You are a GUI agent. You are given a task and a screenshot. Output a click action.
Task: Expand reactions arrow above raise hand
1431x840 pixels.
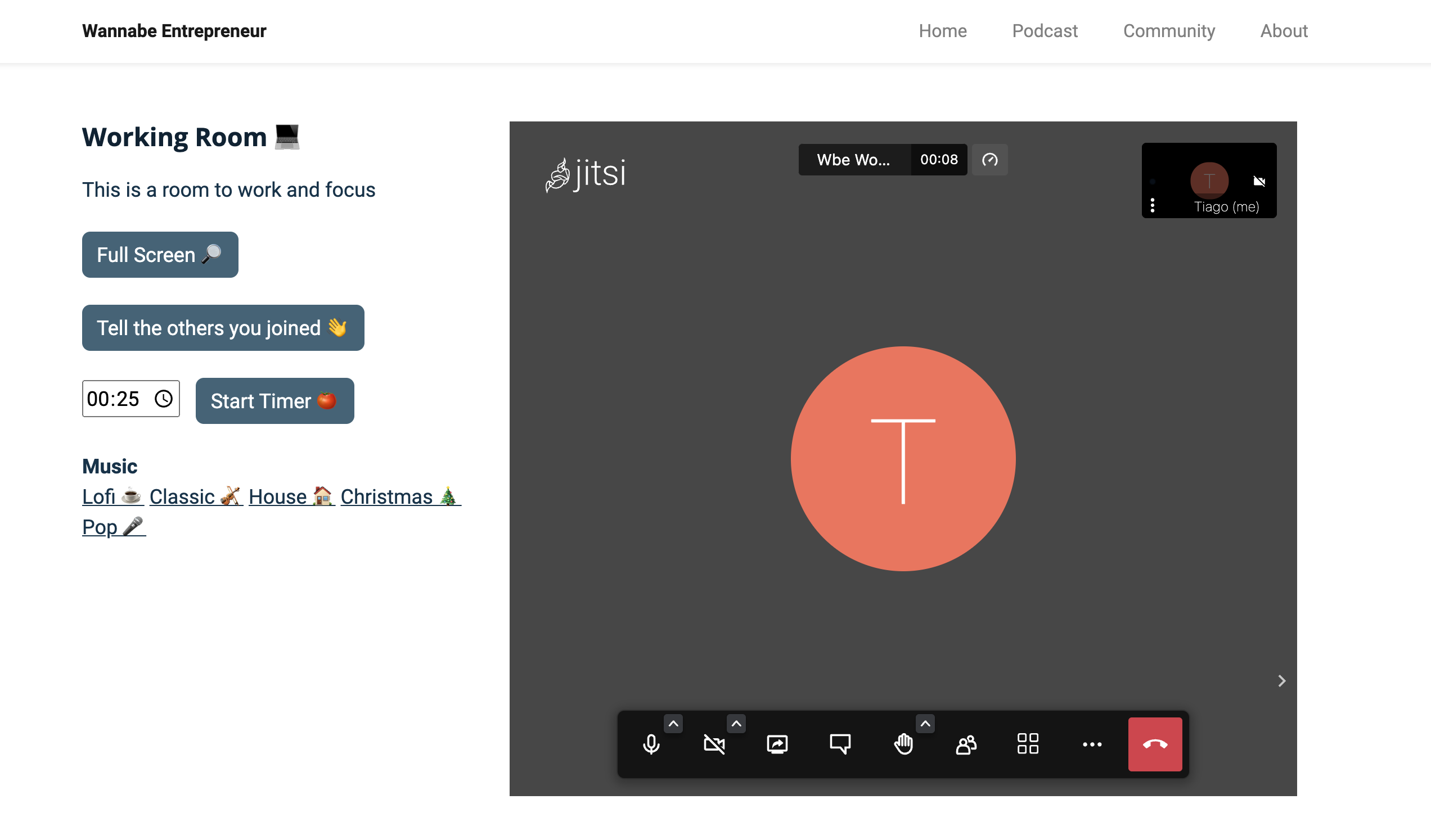point(925,724)
